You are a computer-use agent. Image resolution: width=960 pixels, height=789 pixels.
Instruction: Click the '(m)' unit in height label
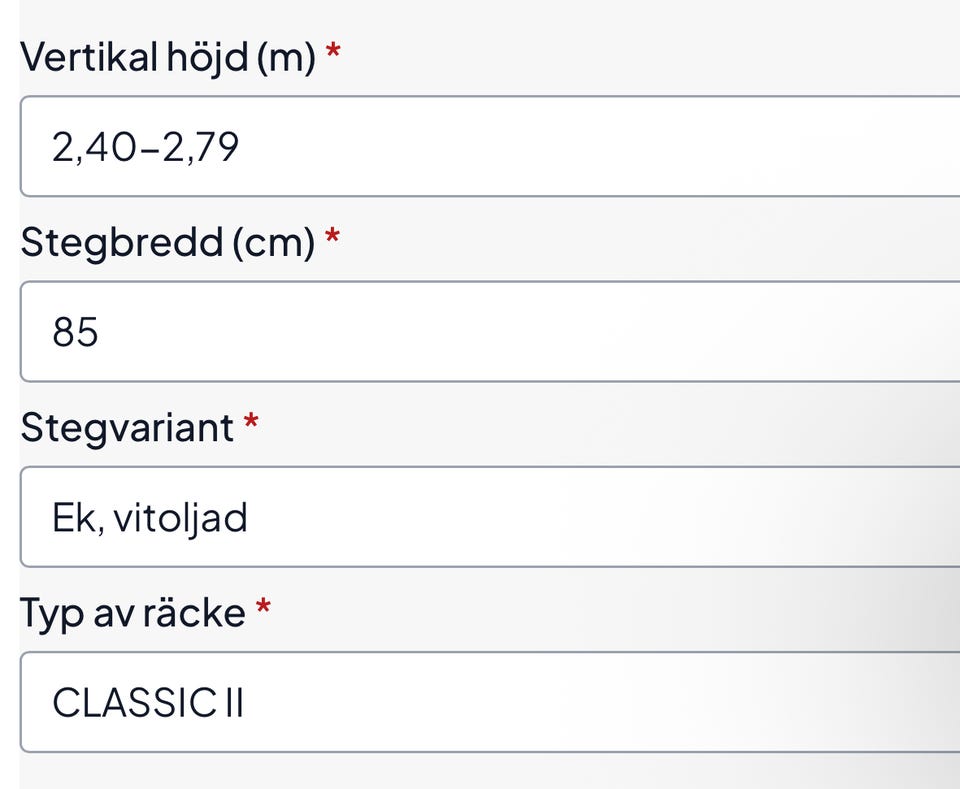click(x=286, y=58)
